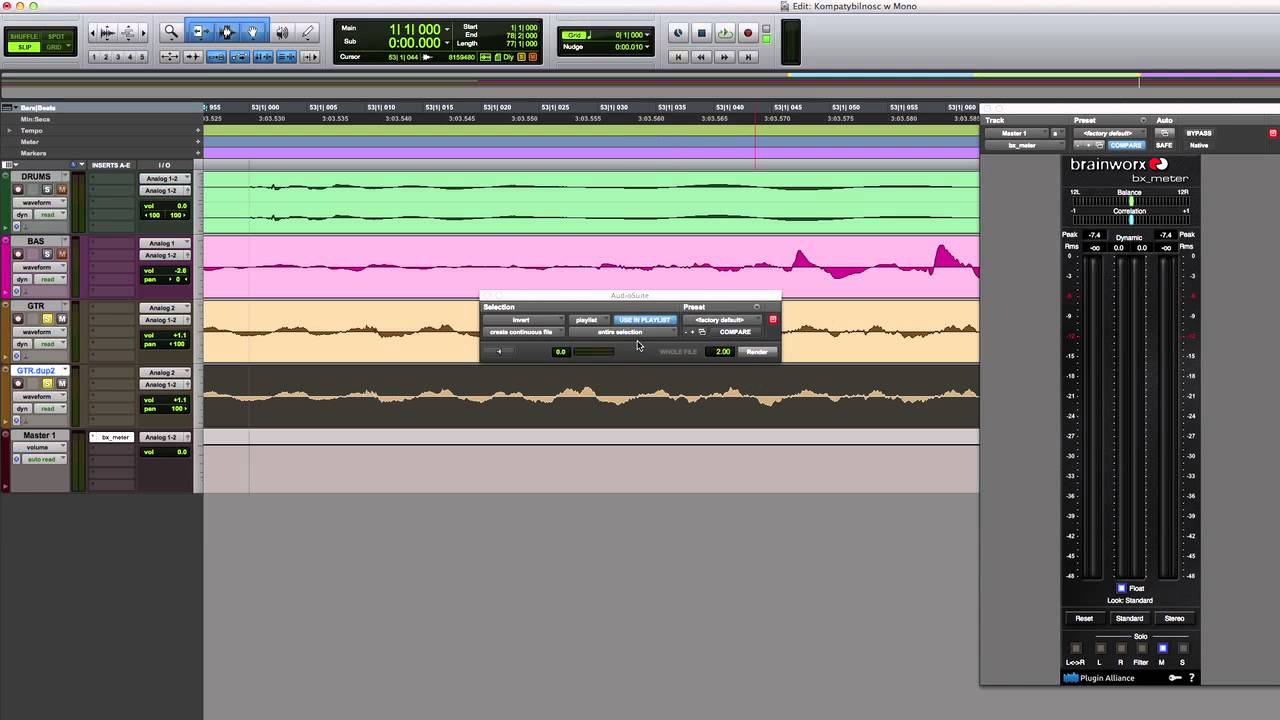Select Slip edit mode
This screenshot has width=1280, height=720.
(x=24, y=47)
